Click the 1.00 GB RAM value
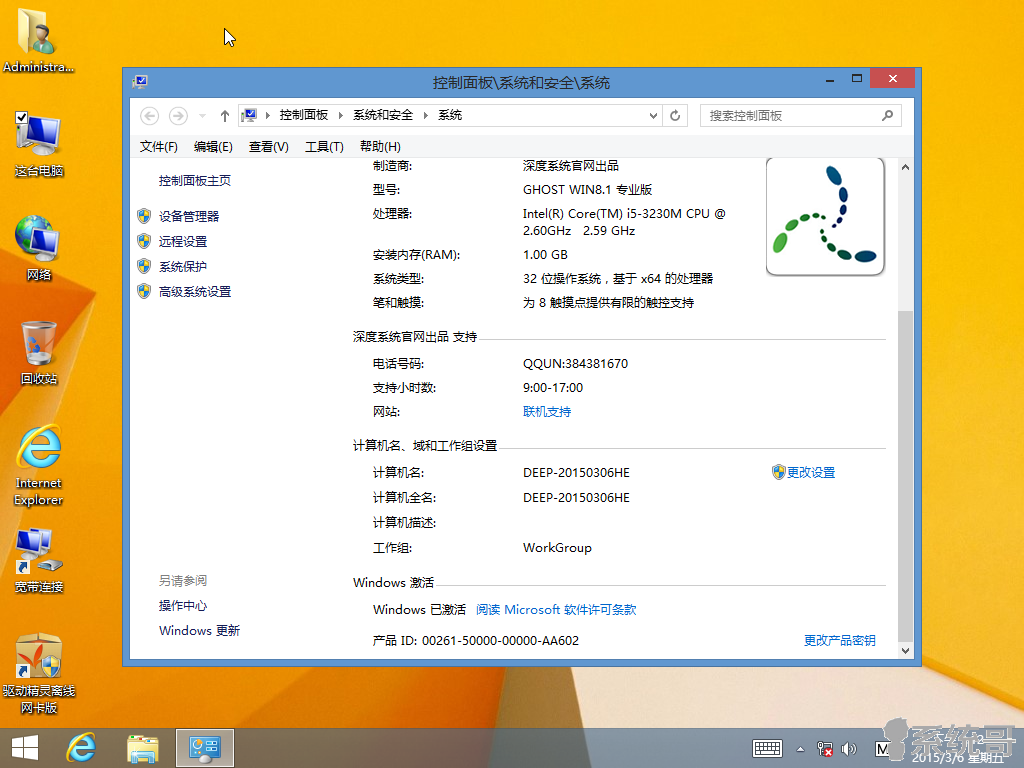This screenshot has height=768, width=1024. (x=545, y=255)
